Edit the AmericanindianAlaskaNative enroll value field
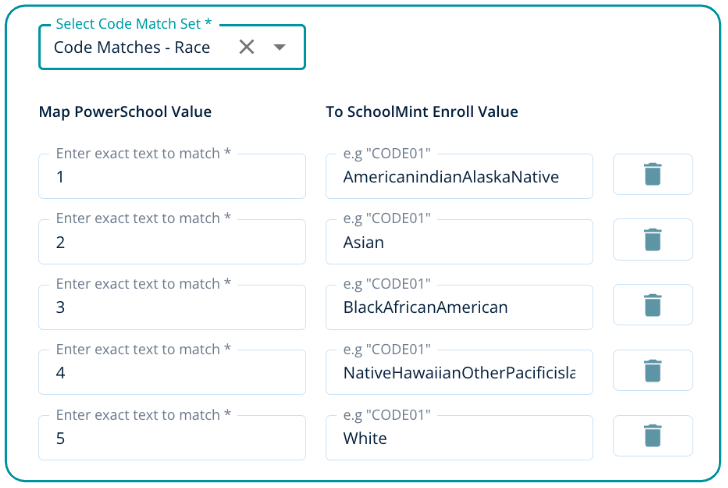 pyautogui.click(x=459, y=177)
